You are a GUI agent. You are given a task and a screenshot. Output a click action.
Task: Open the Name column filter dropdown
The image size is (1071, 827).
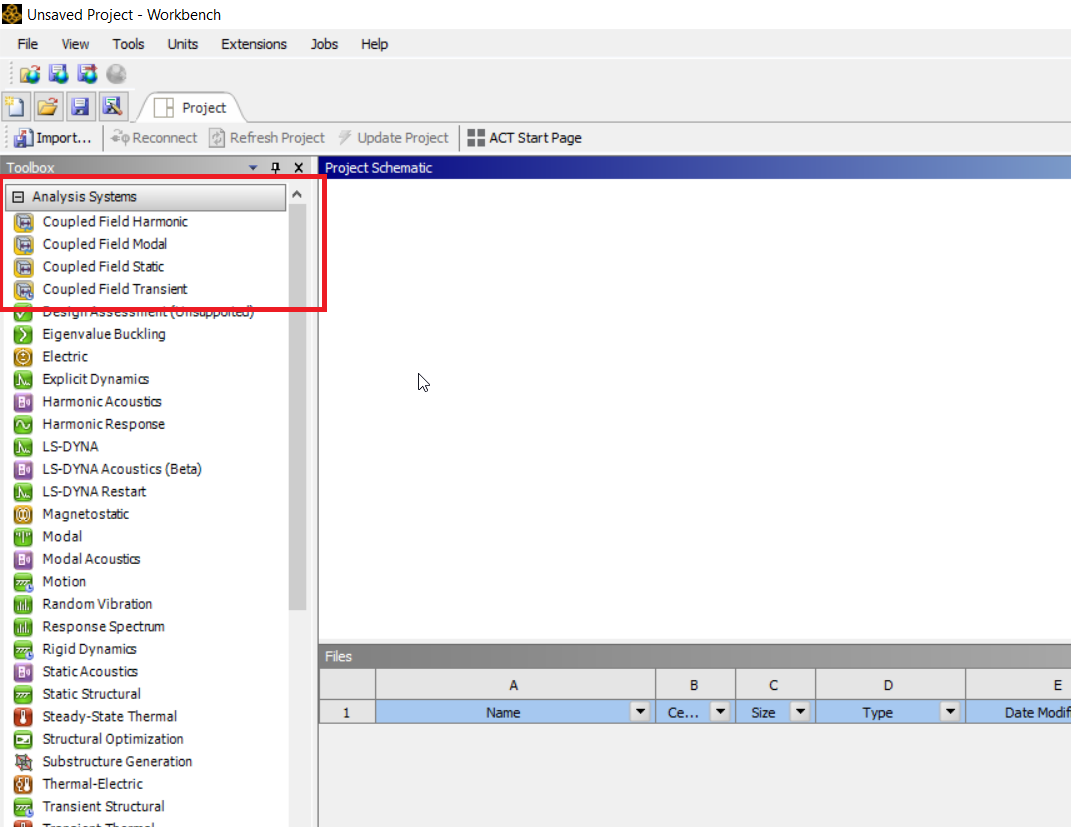pyautogui.click(x=640, y=712)
